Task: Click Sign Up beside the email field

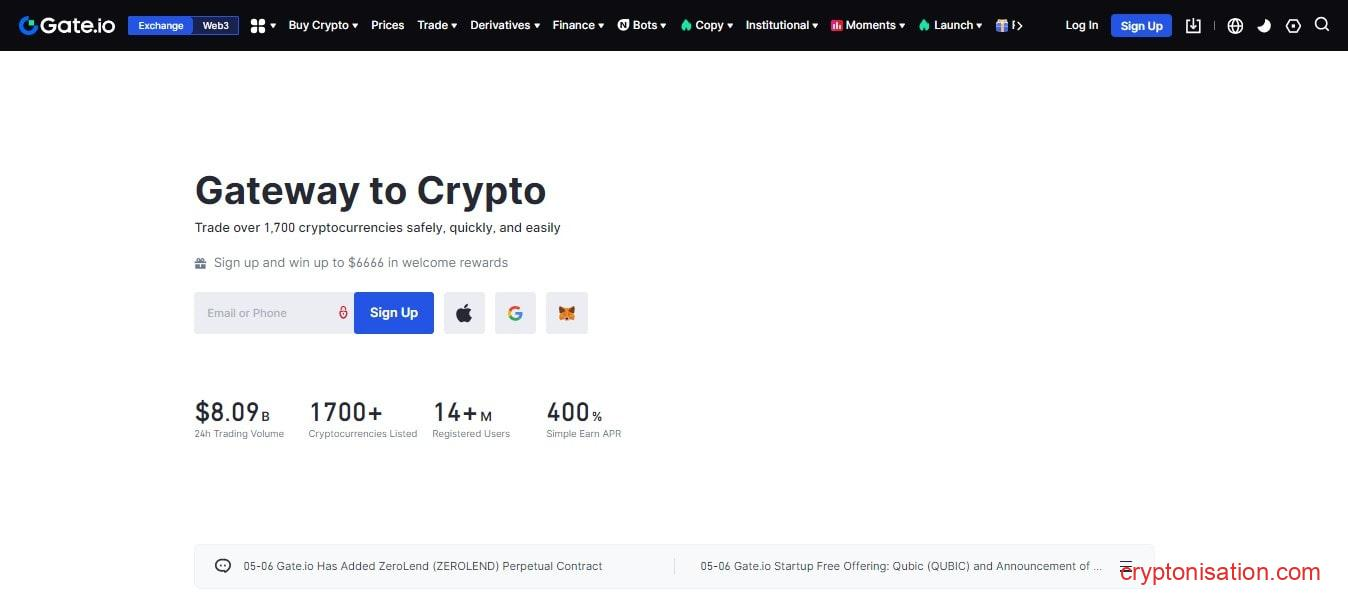Action: point(394,313)
